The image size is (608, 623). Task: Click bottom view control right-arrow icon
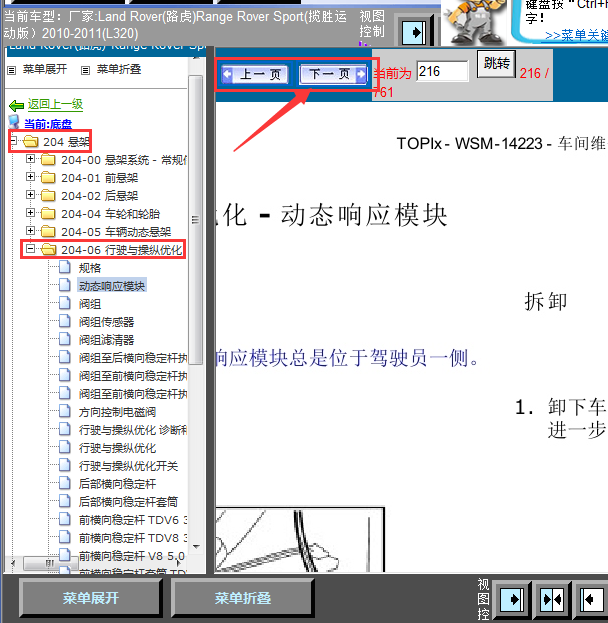tap(512, 599)
